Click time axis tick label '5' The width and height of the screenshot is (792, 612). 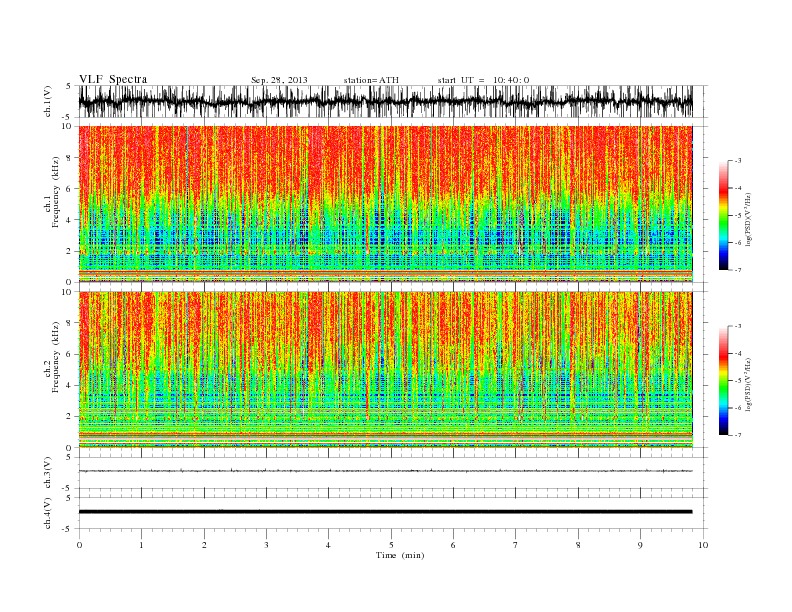(x=391, y=545)
